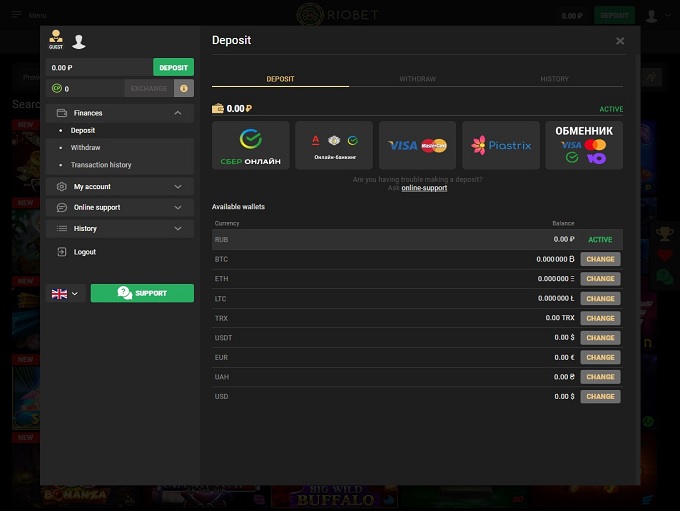Click the green Support button
680x511 pixels.
click(142, 293)
